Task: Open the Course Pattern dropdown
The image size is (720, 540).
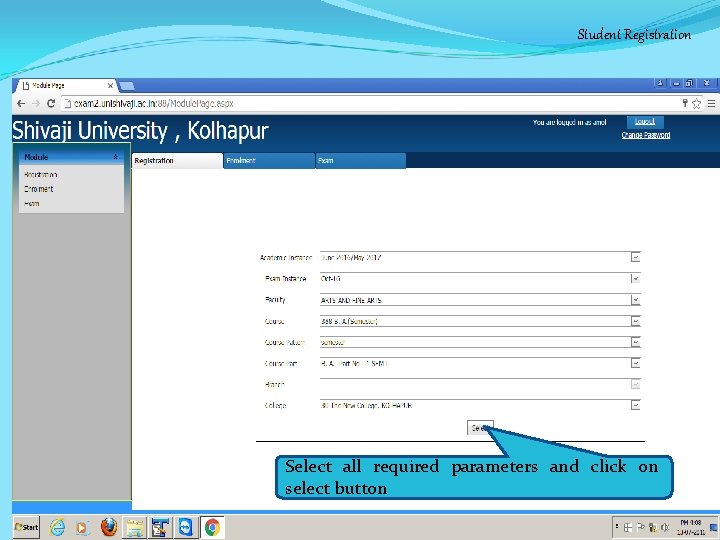Action: (x=636, y=343)
